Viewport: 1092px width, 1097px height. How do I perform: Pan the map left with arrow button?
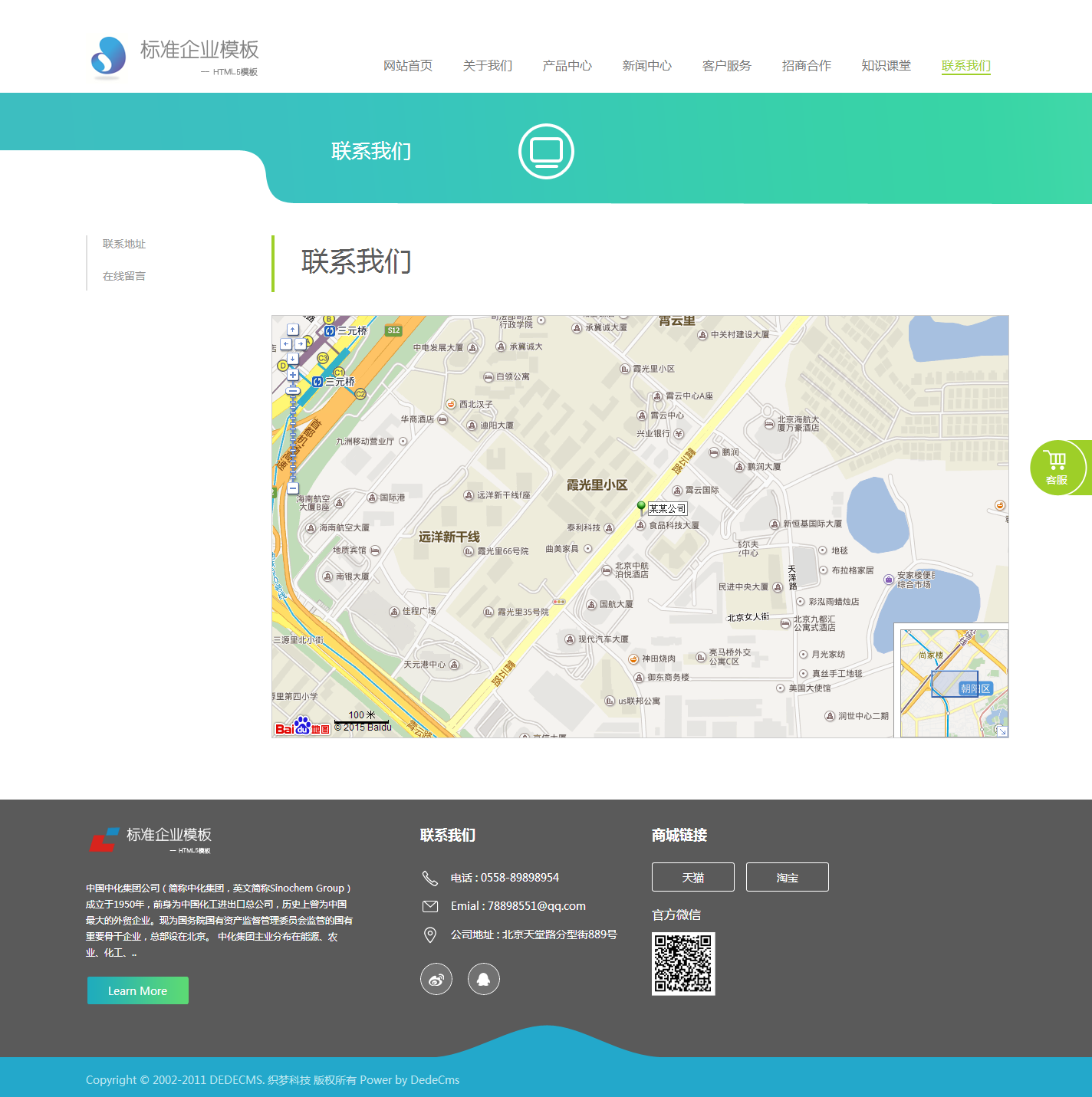[x=285, y=344]
